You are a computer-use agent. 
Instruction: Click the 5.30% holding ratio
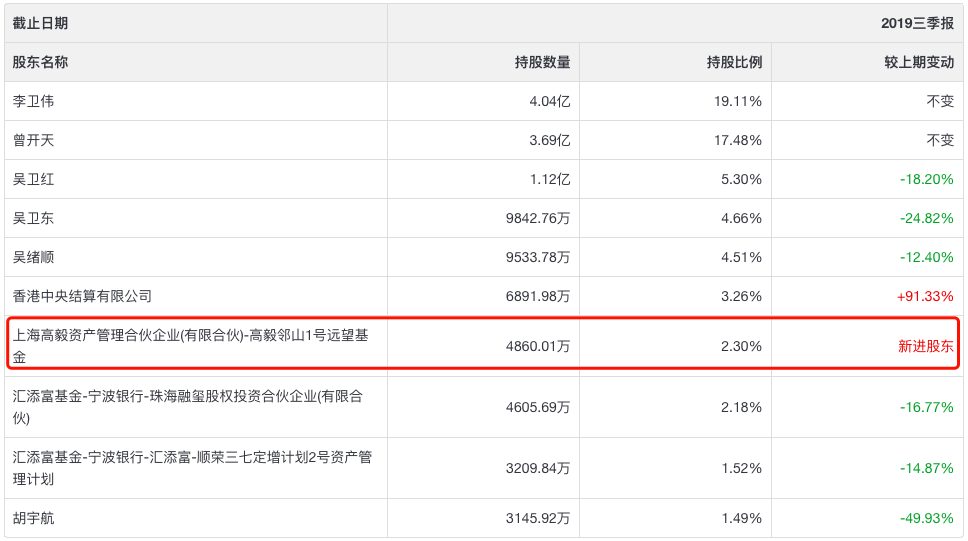click(x=741, y=179)
